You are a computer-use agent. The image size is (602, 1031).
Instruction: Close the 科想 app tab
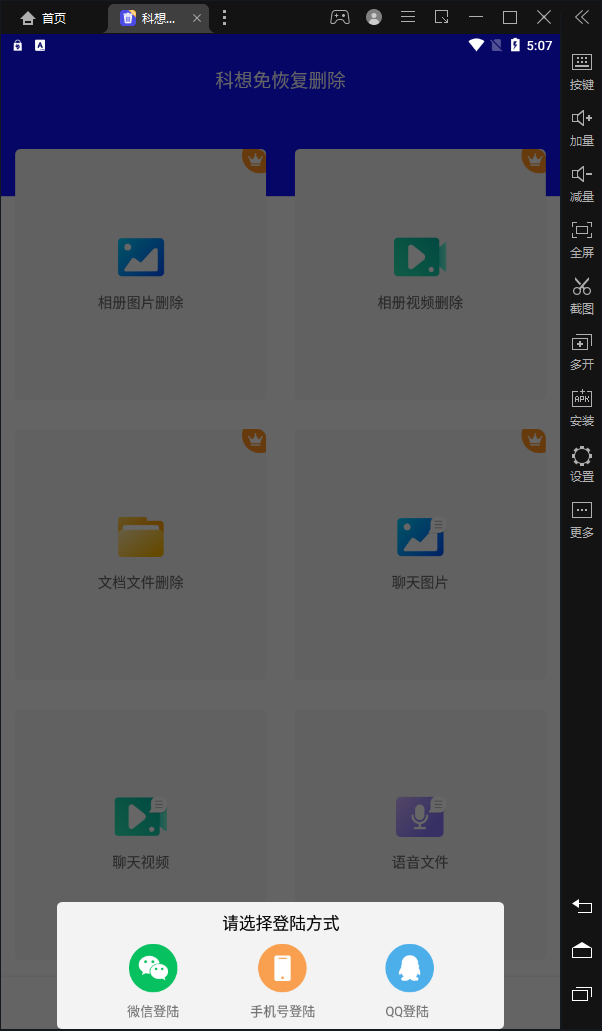(x=197, y=18)
